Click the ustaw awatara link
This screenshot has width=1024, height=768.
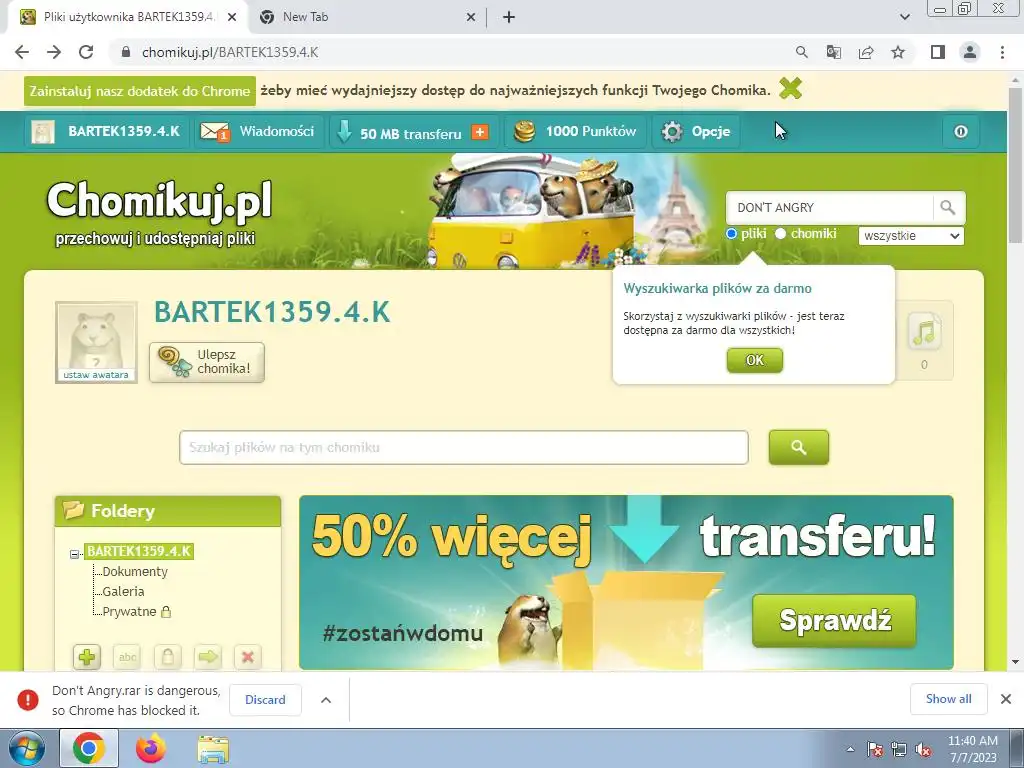[96, 375]
